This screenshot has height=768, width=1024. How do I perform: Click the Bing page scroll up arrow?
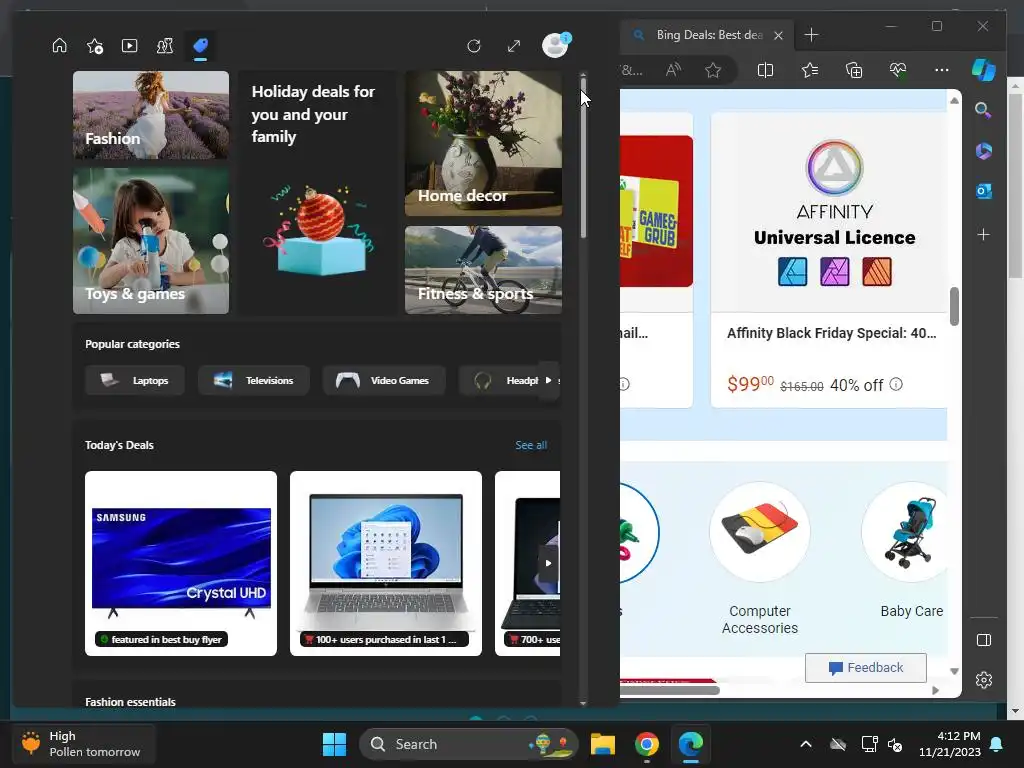pos(954,100)
